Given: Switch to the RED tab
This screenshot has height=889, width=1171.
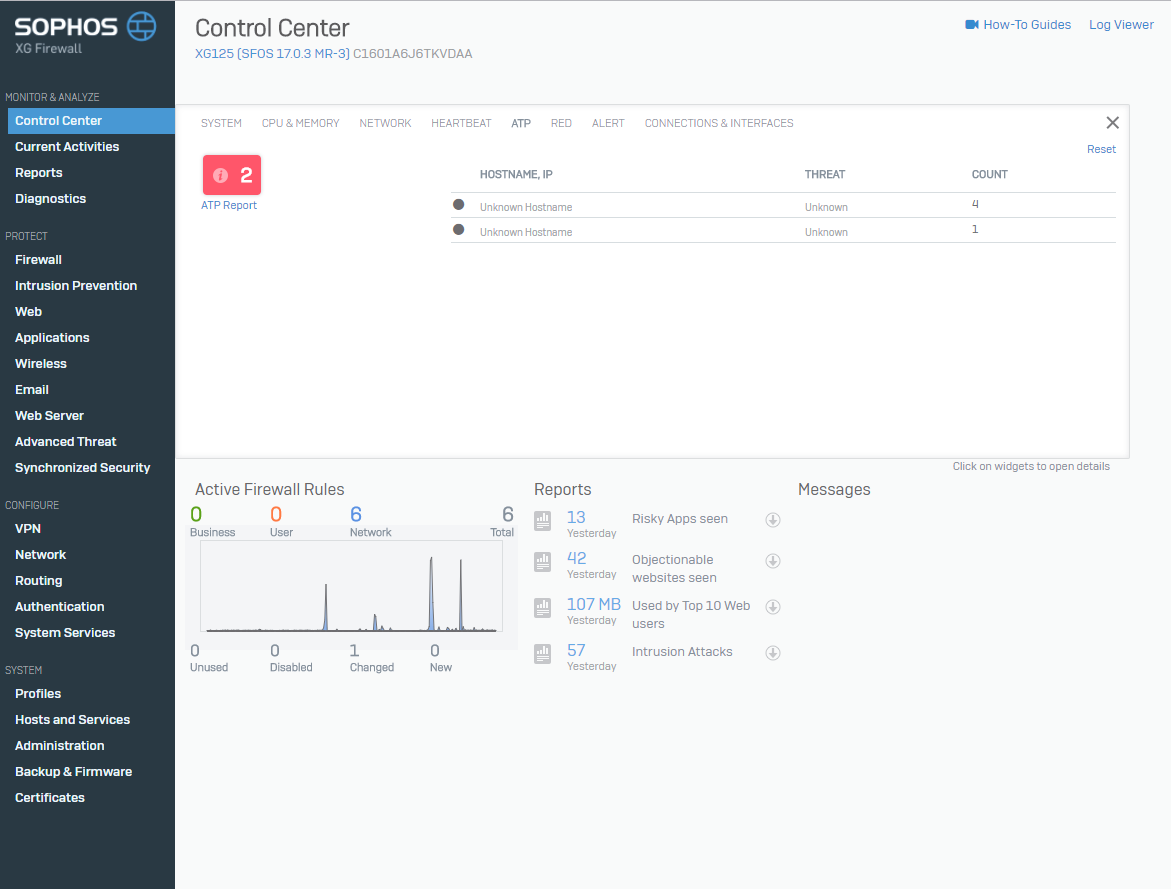Looking at the screenshot, I should click(x=561, y=123).
